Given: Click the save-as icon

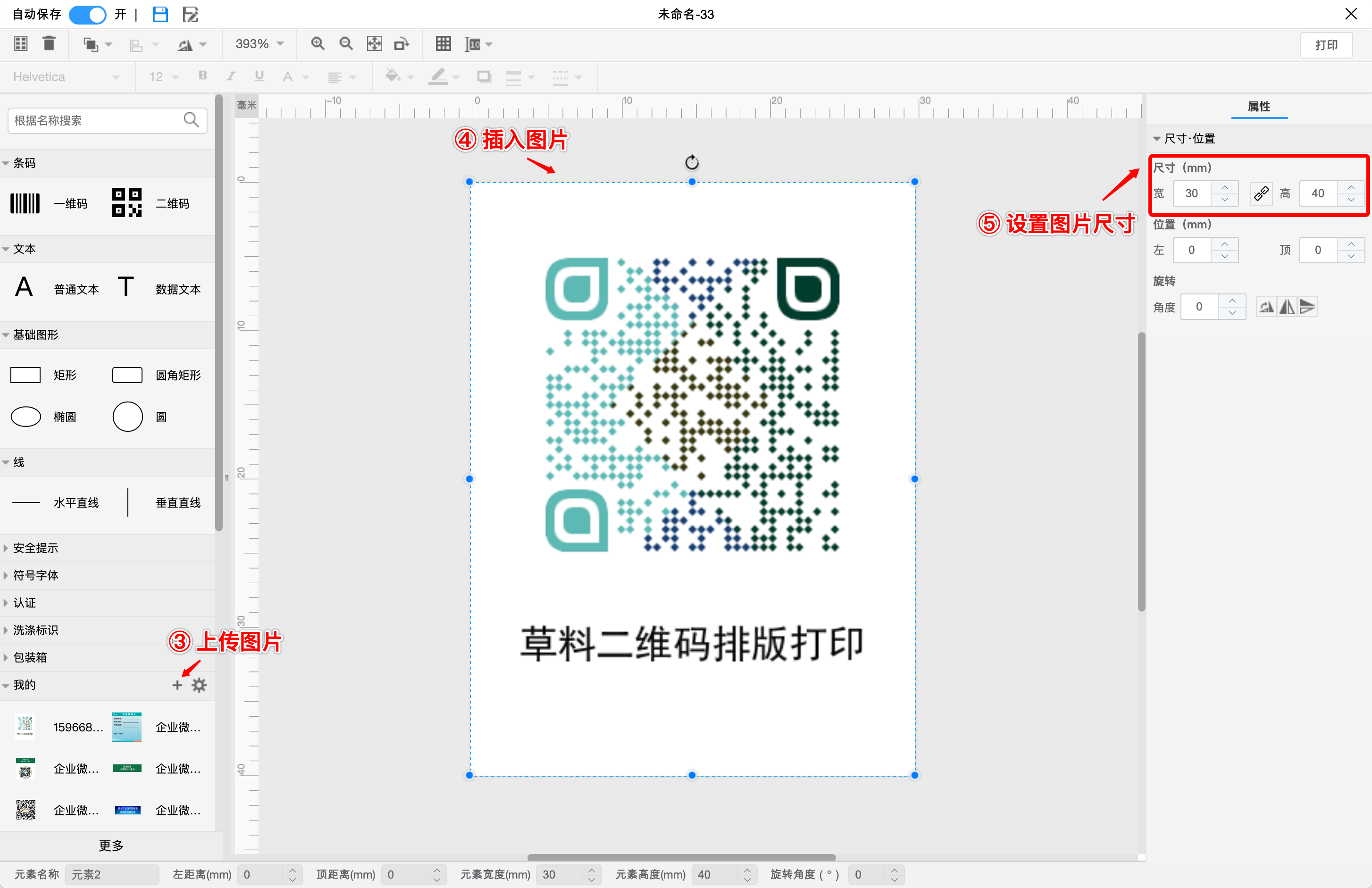Looking at the screenshot, I should pyautogui.click(x=190, y=15).
